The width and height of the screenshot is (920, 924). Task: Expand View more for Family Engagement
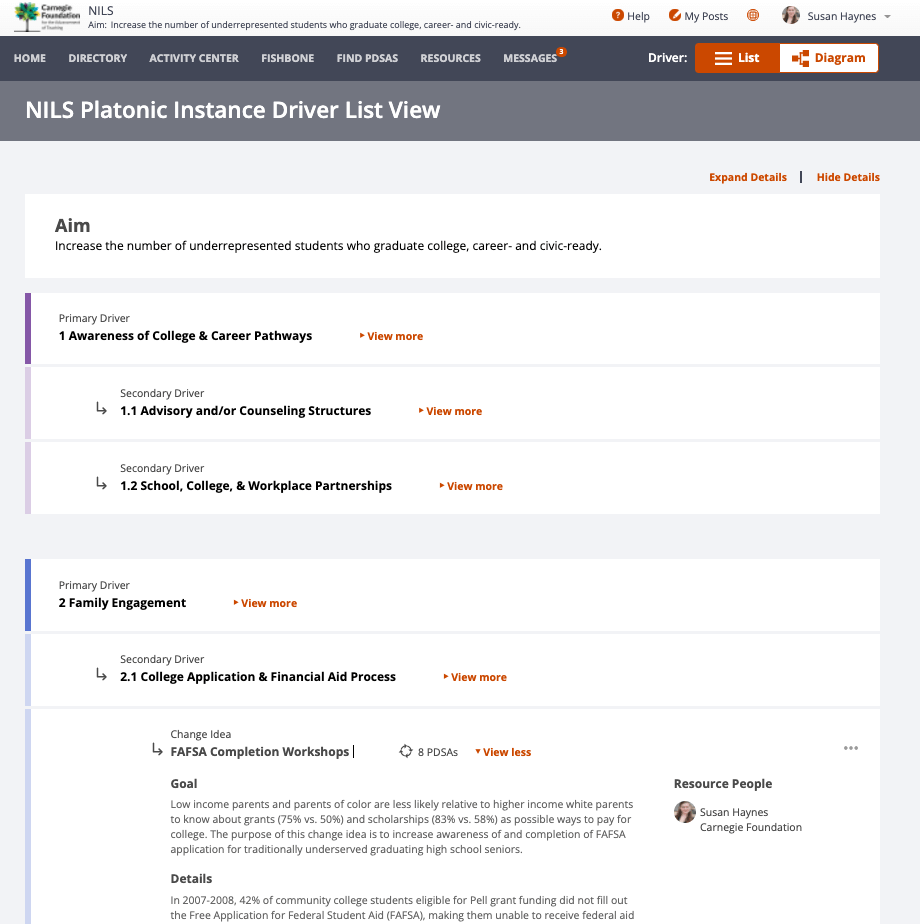click(x=265, y=603)
